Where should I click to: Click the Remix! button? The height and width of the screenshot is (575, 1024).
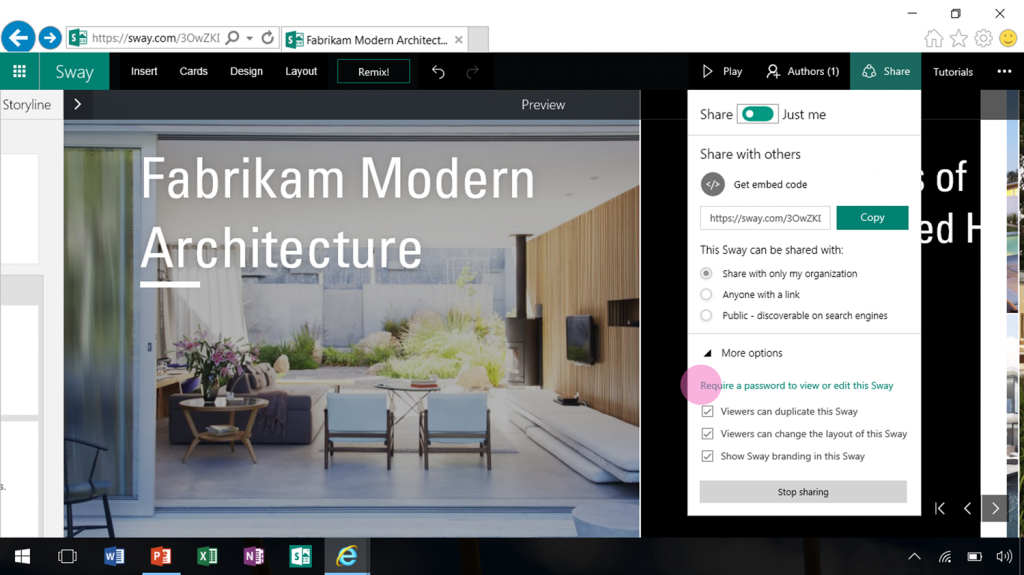click(374, 71)
